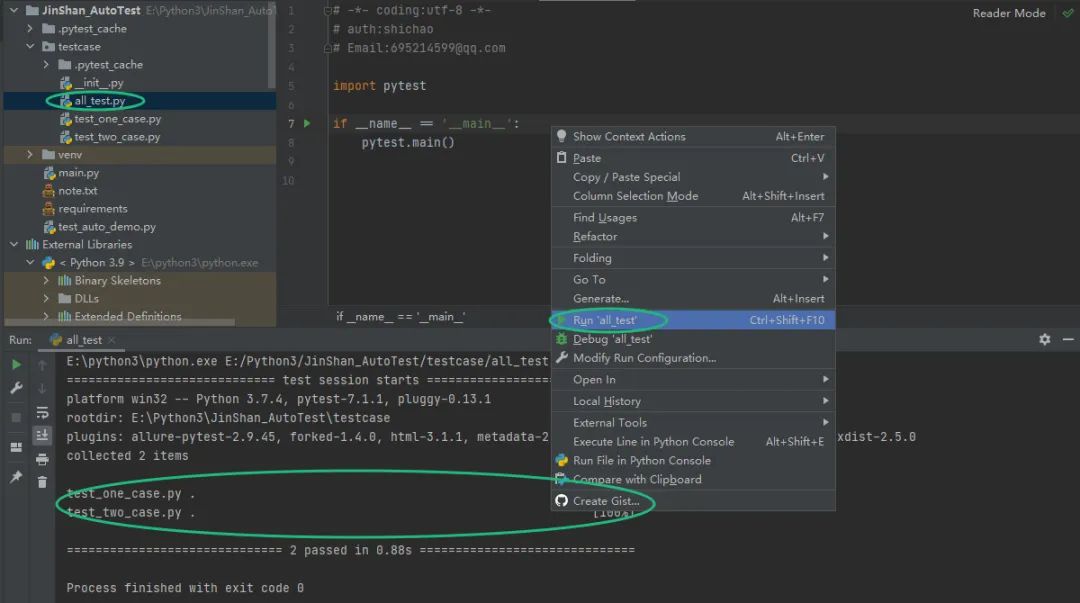Choose Create Gist... from context menu

click(x=693, y=501)
